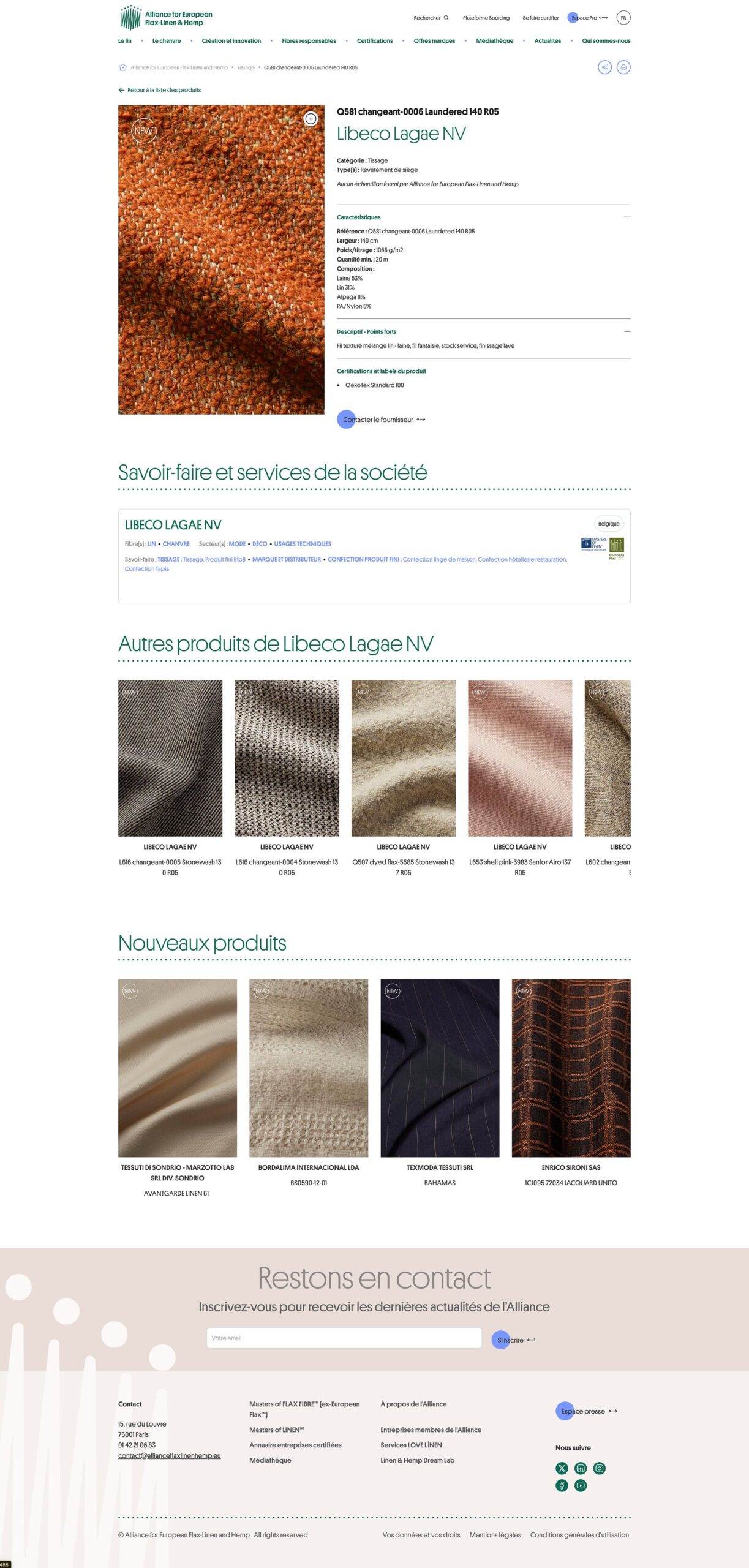Open the X (Twitter) social icon
The image size is (749, 1568).
click(562, 1468)
